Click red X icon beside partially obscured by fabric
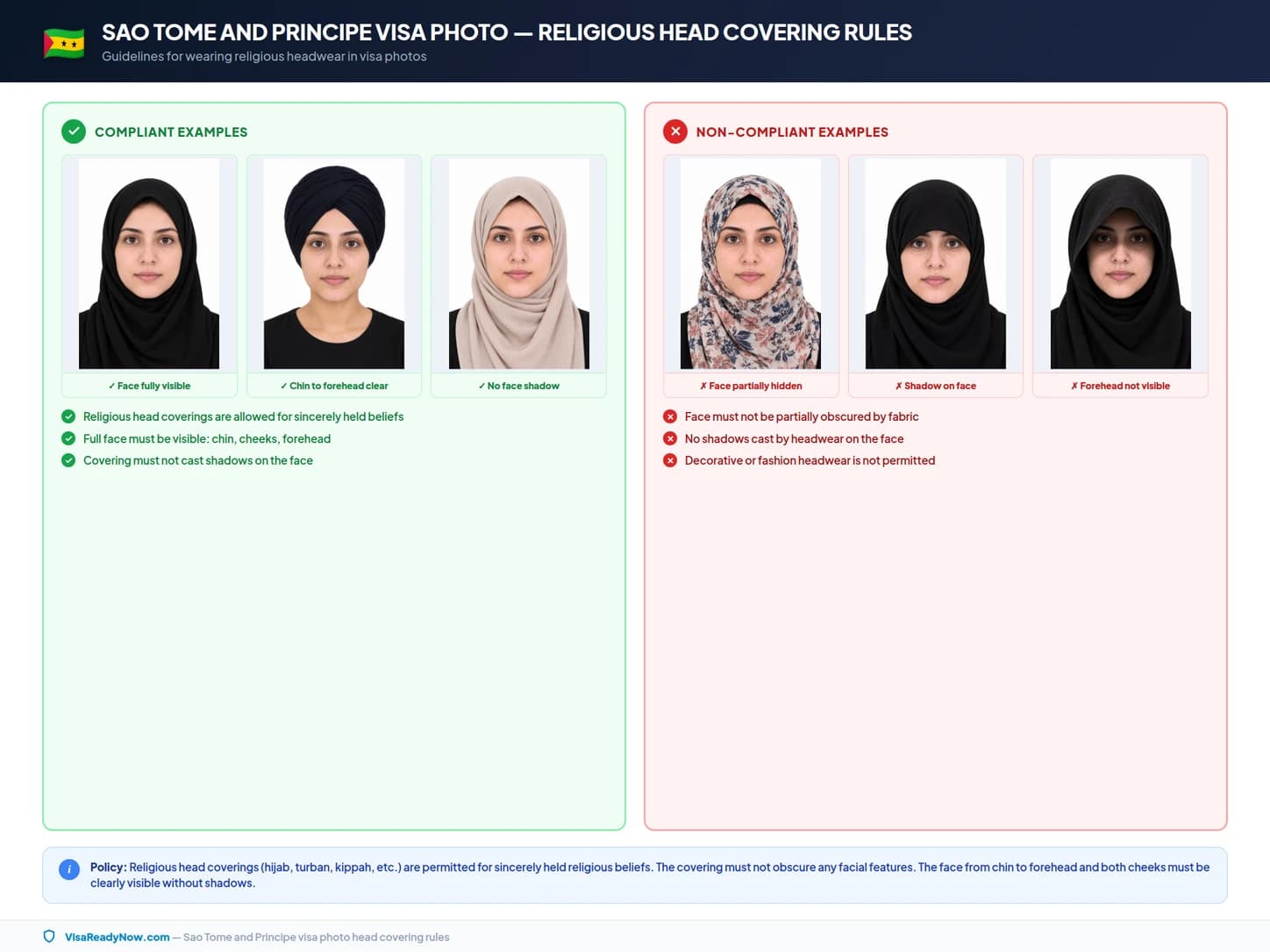 coord(670,416)
